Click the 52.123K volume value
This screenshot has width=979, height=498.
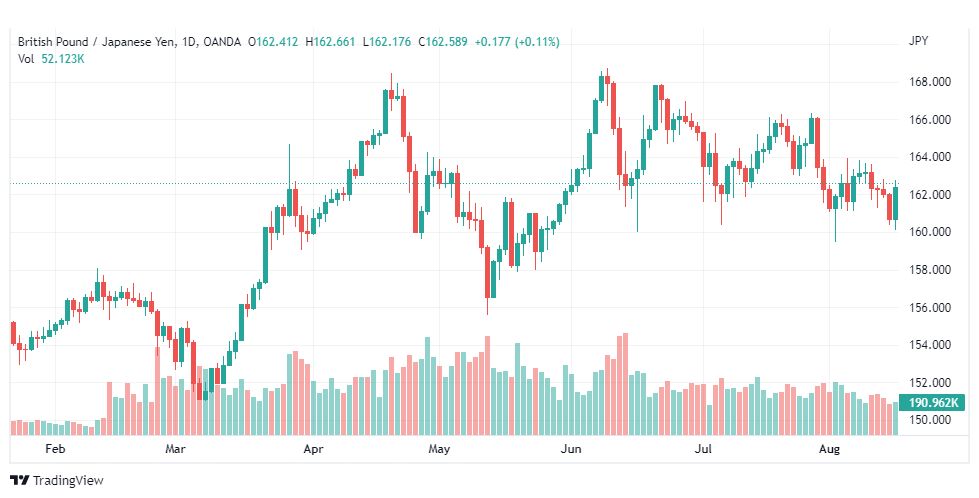pos(63,59)
